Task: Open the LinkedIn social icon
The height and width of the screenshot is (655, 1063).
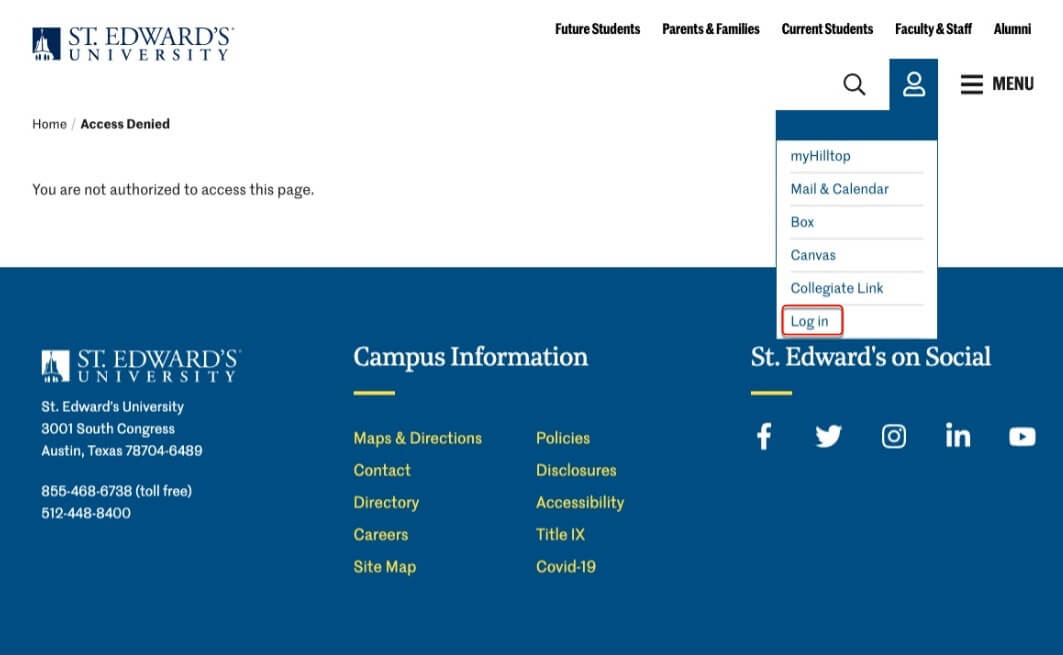Action: (958, 436)
